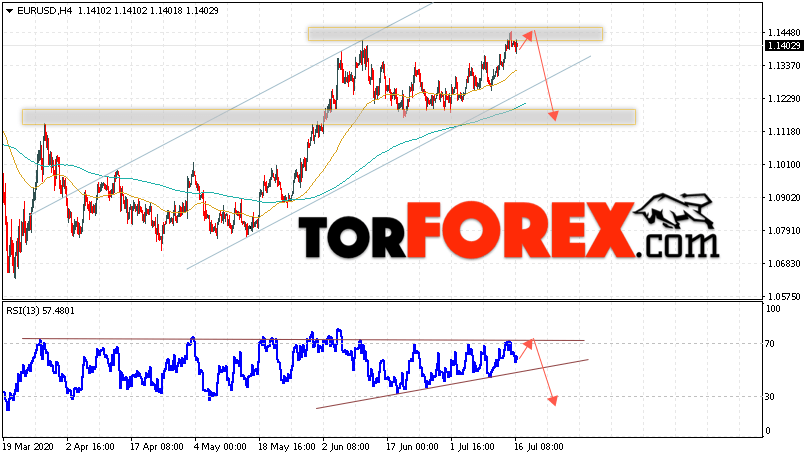The height and width of the screenshot is (458, 808).
Task: Select the 1.10100 price axis label
Action: 784,165
